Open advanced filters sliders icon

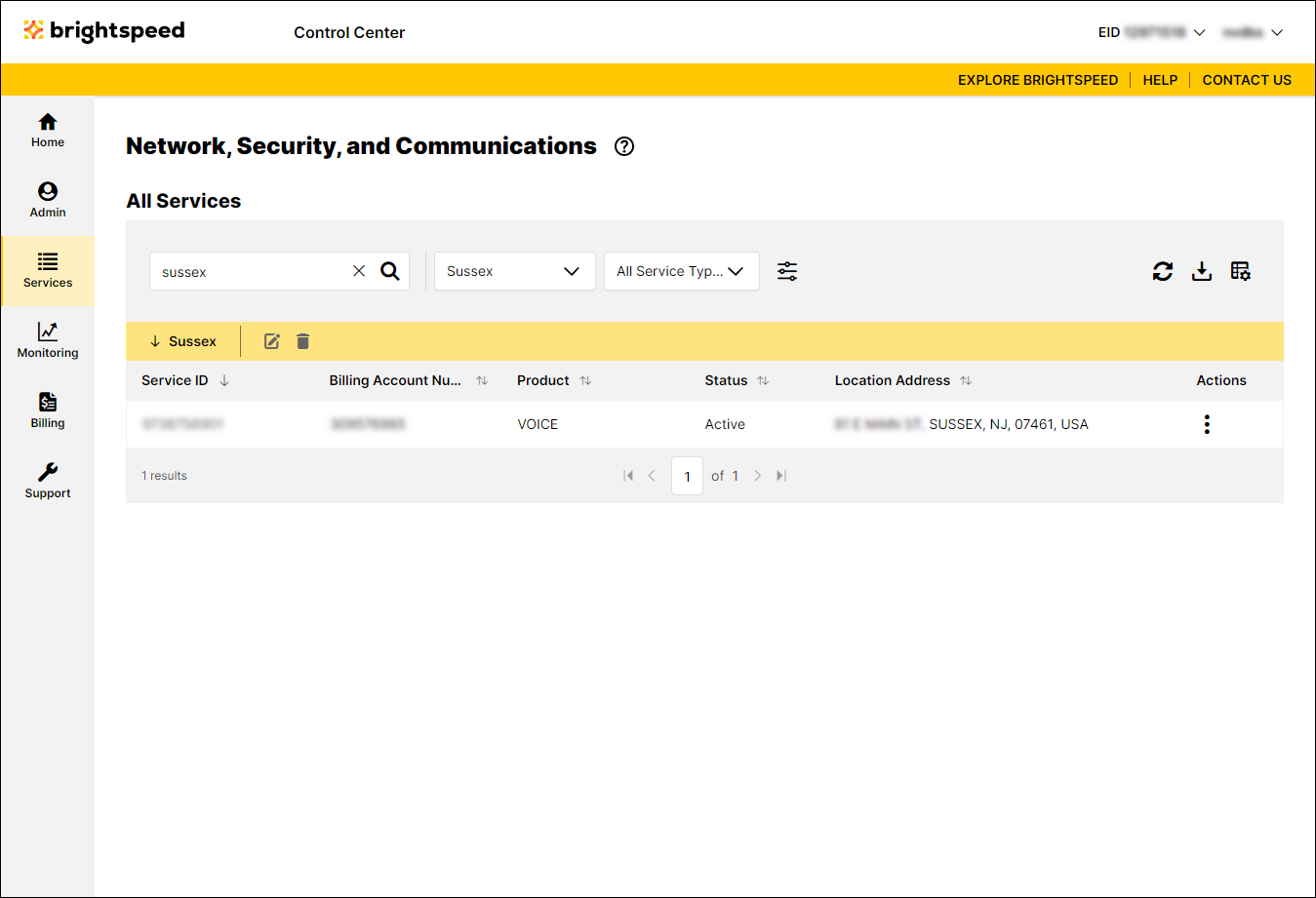787,271
